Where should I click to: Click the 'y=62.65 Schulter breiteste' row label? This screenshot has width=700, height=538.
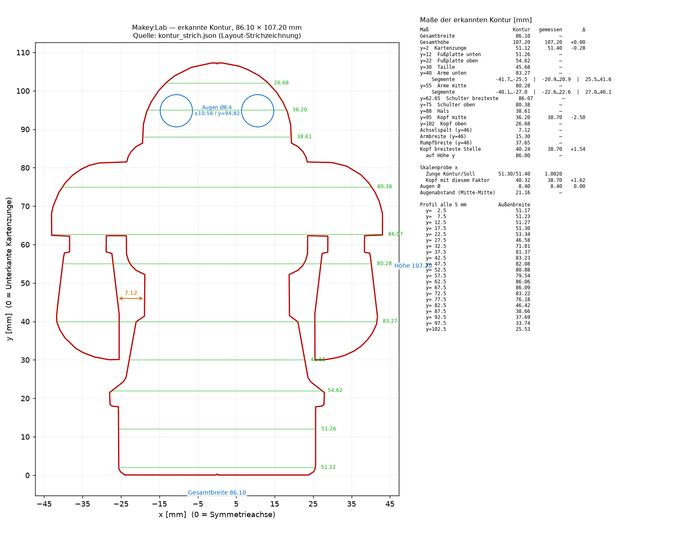(459, 98)
